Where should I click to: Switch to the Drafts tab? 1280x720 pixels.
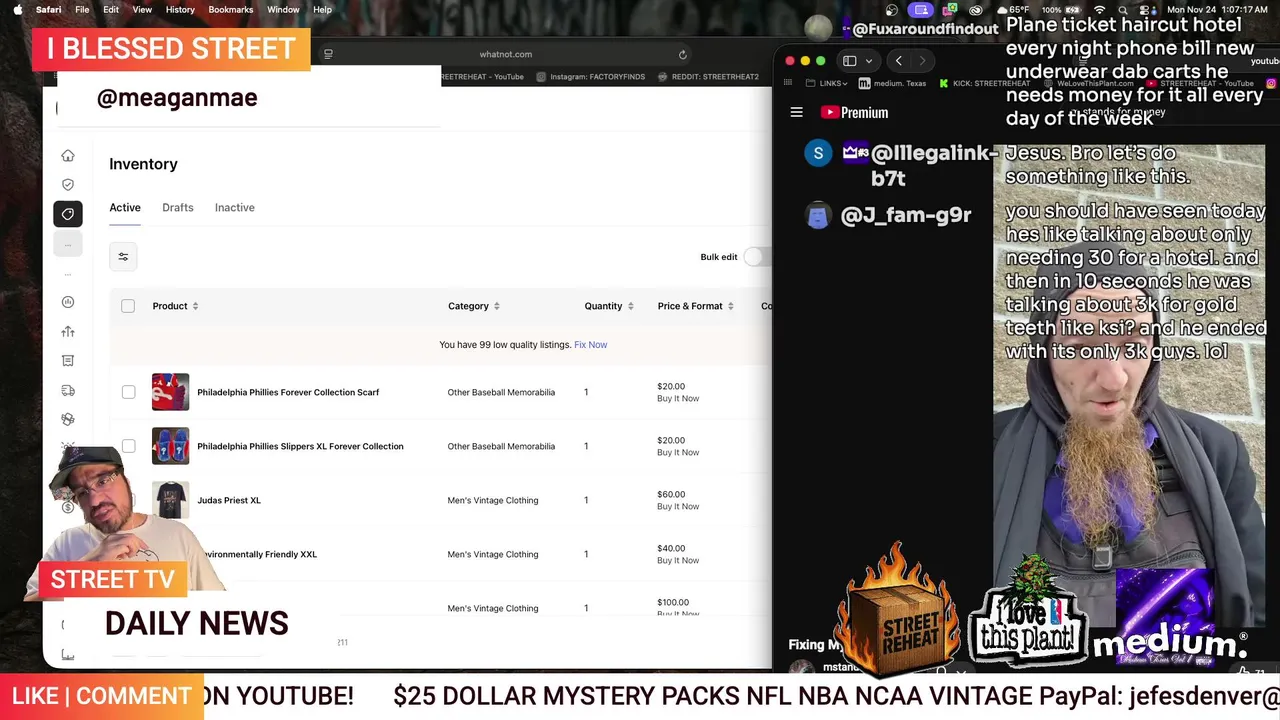[178, 207]
